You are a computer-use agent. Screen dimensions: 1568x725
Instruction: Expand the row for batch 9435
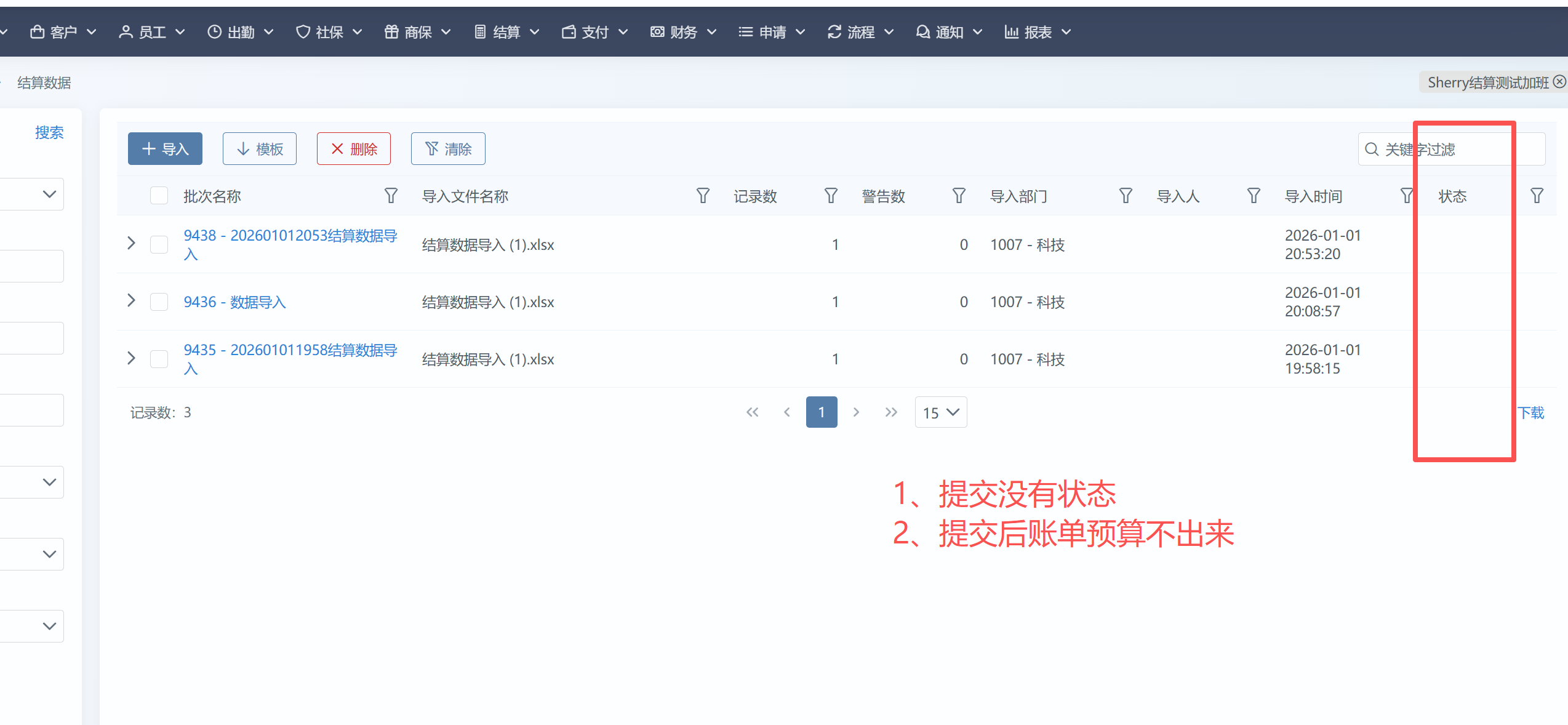pos(131,358)
